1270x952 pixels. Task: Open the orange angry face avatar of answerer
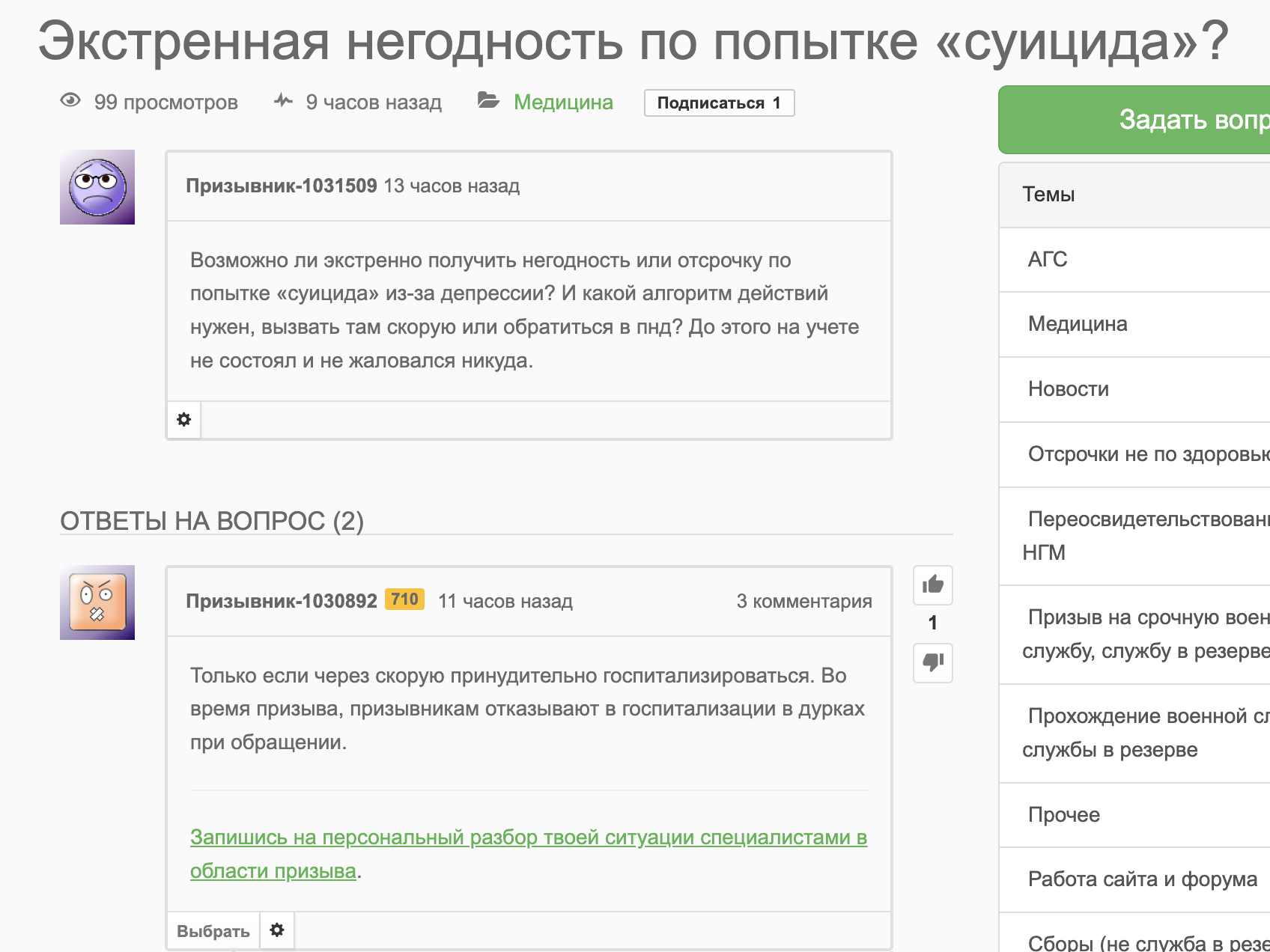97,602
